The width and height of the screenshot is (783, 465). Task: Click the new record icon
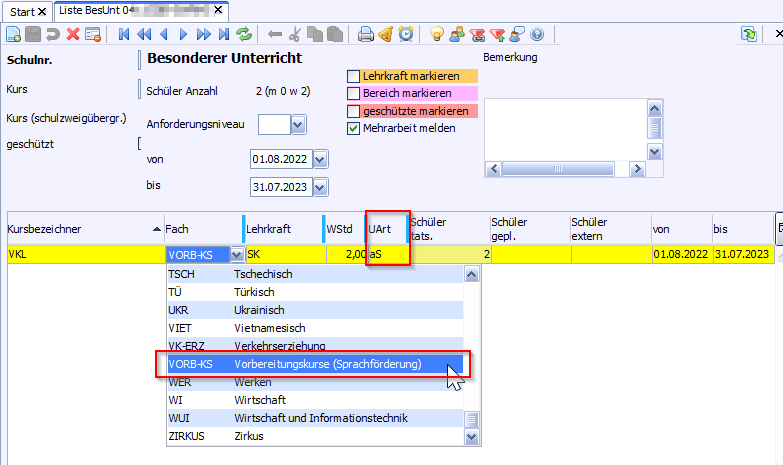click(x=13, y=35)
